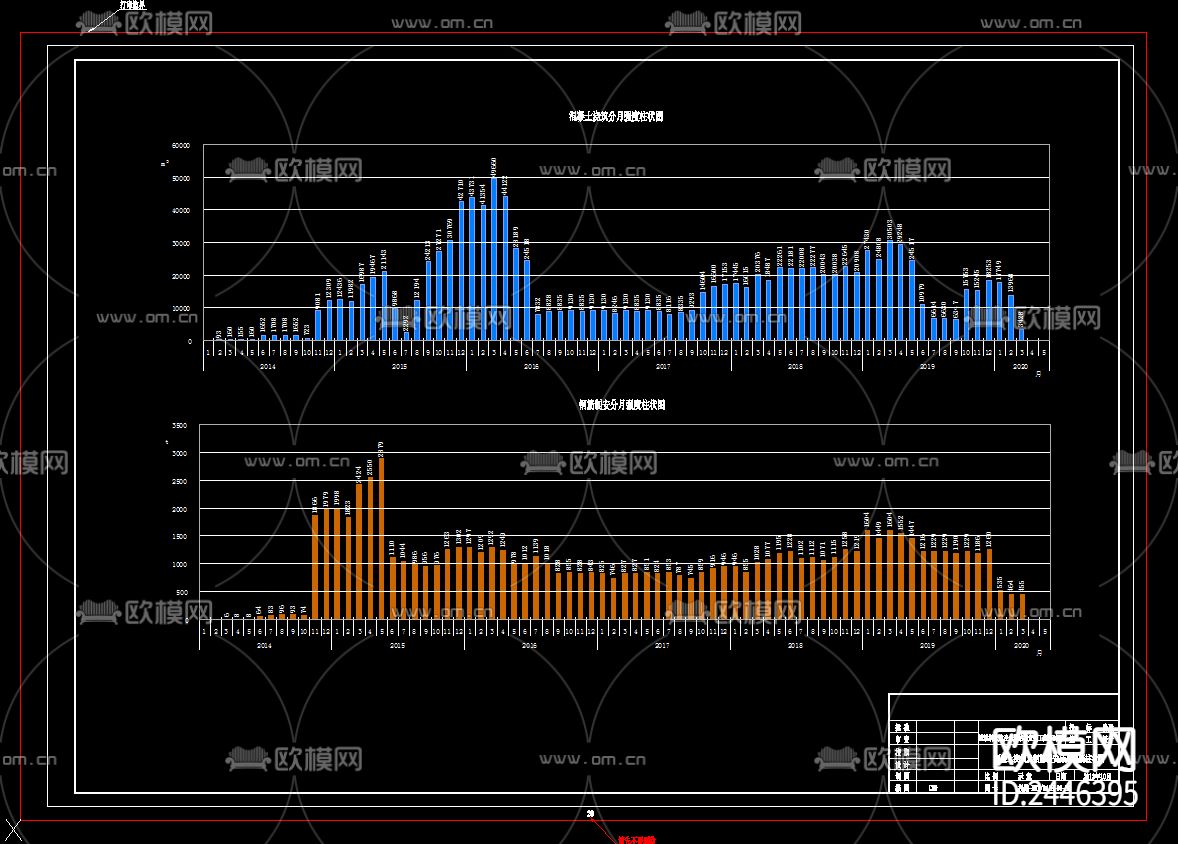Select year 2017 under the blue chart
Image resolution: width=1178 pixels, height=844 pixels.
pyautogui.click(x=663, y=367)
